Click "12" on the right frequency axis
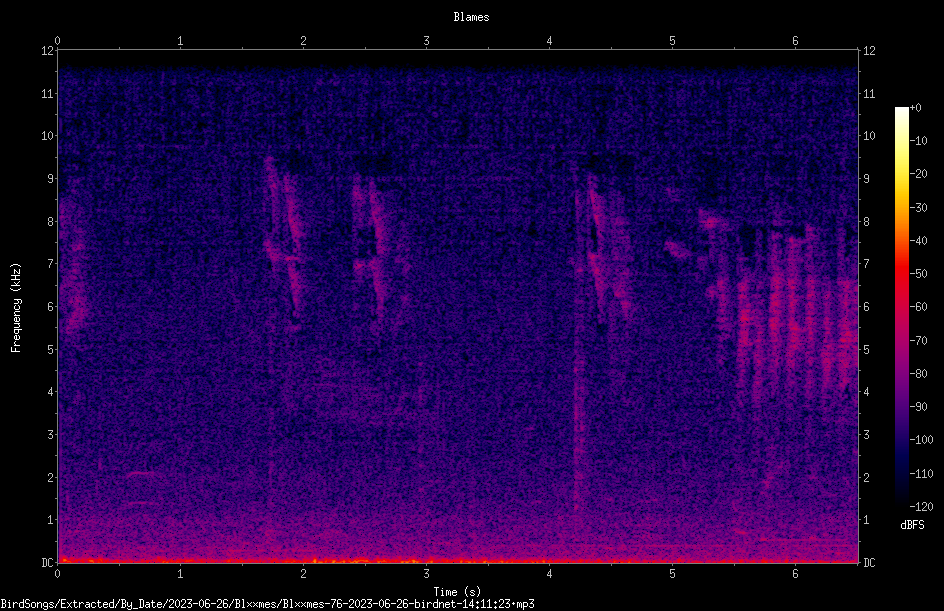 pos(869,51)
